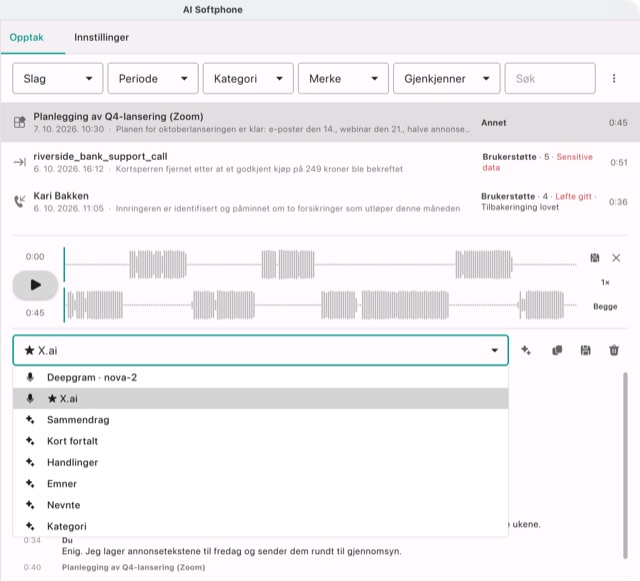Delete the transcript with the trash icon
Screen dimensions: 640x581
[614, 350]
